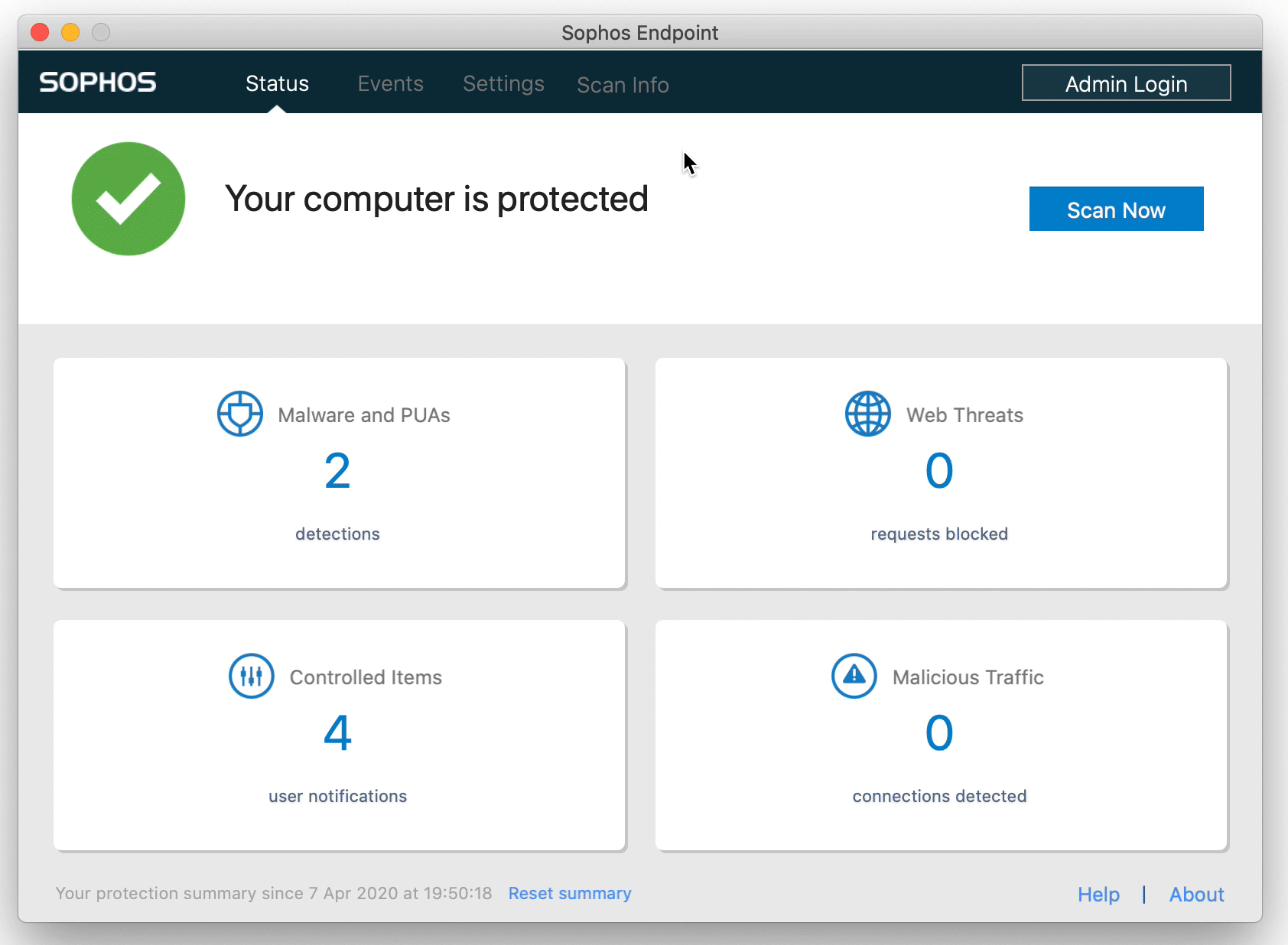This screenshot has height=945, width=1288.
Task: Click the 2 detections count
Action: click(337, 470)
